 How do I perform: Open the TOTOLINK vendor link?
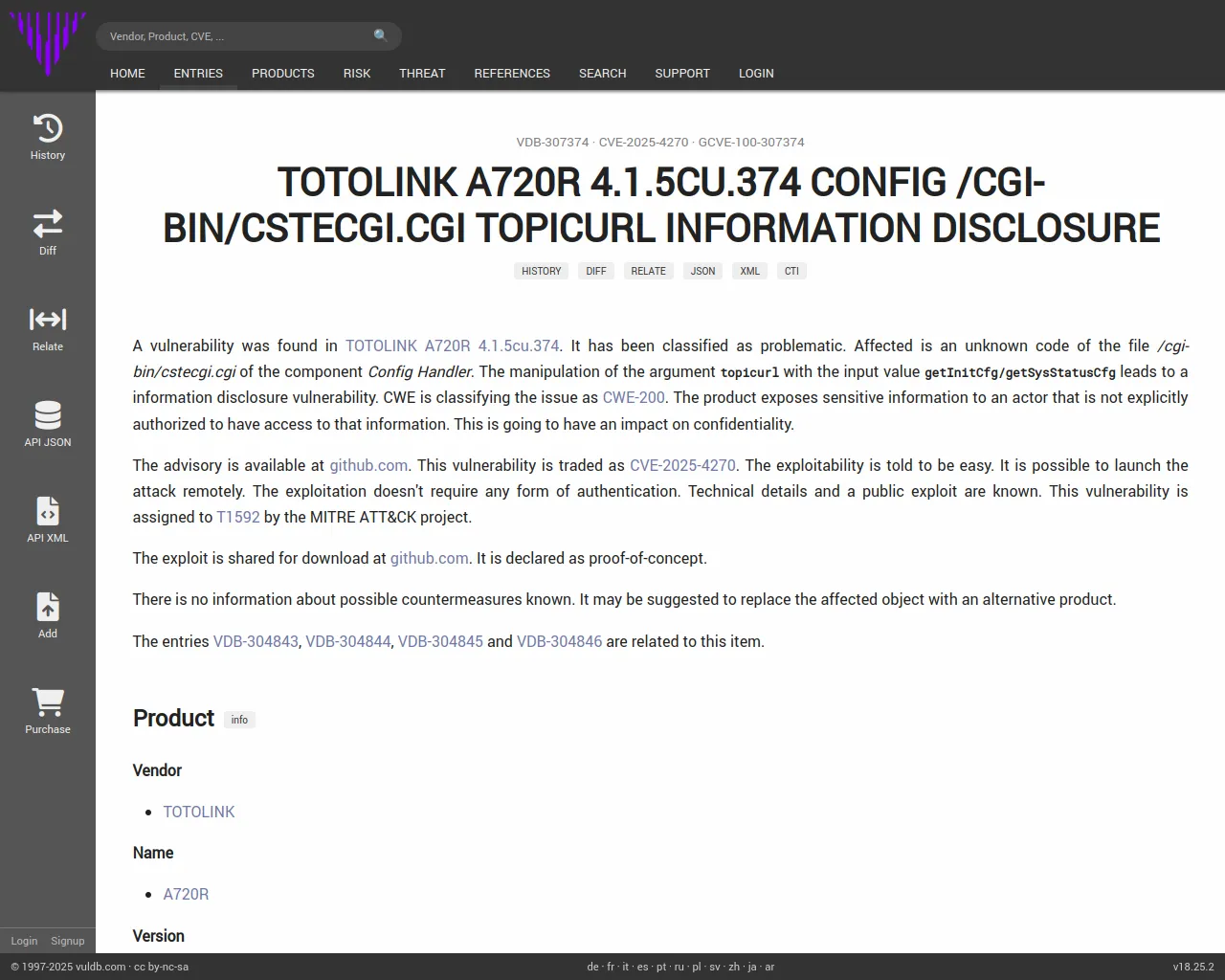click(199, 812)
